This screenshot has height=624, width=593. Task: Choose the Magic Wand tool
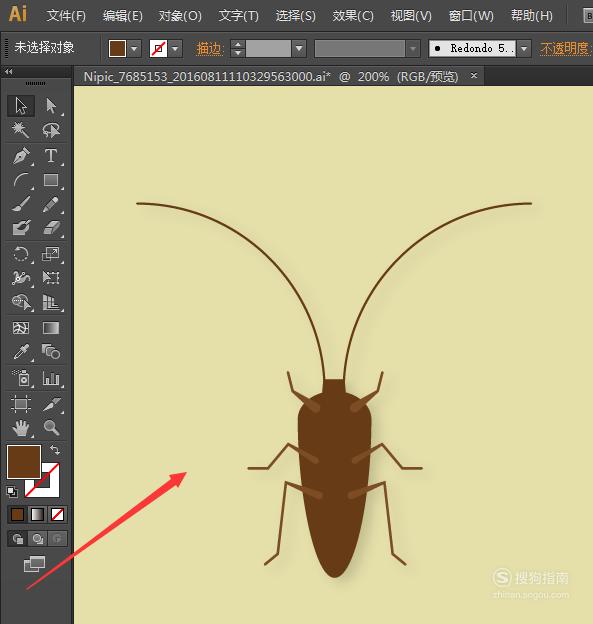pos(21,130)
